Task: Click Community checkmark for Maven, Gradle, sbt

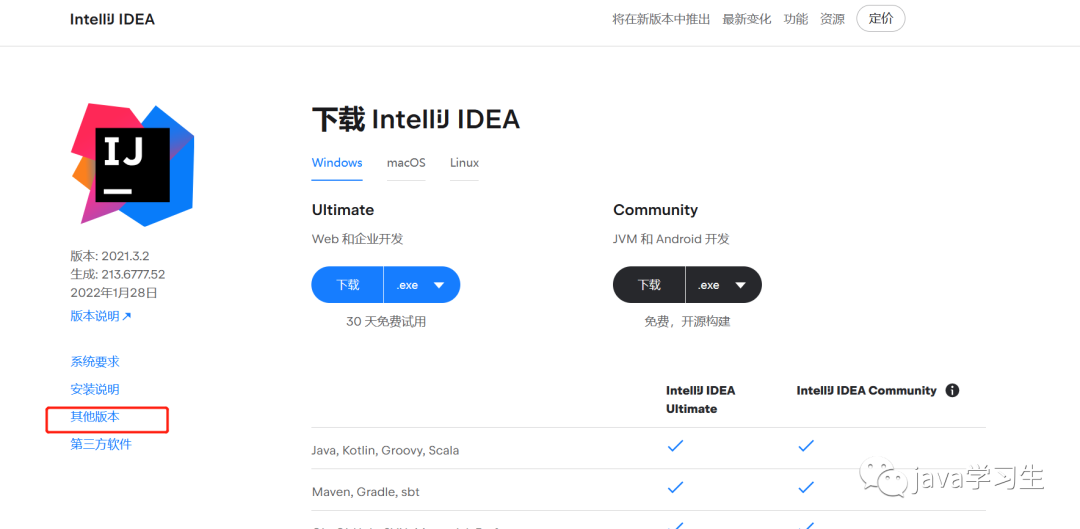Action: [x=806, y=487]
